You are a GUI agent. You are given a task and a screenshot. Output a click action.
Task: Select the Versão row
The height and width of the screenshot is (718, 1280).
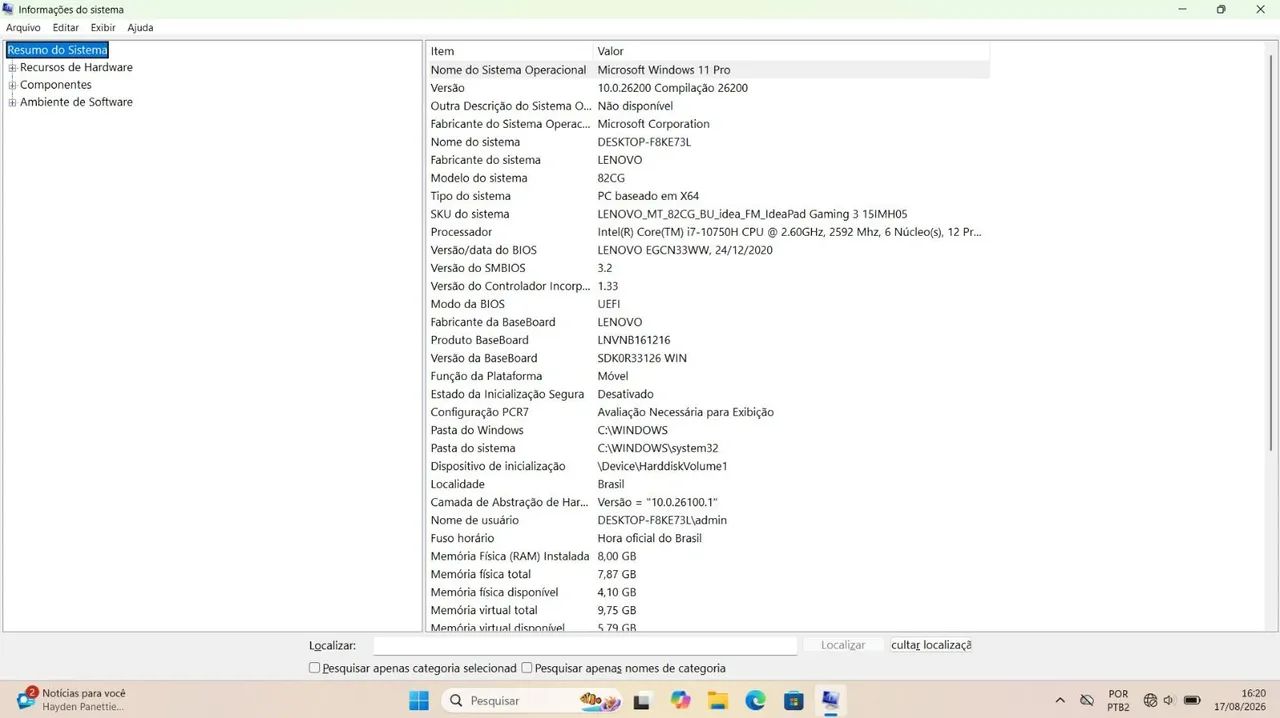coord(708,88)
